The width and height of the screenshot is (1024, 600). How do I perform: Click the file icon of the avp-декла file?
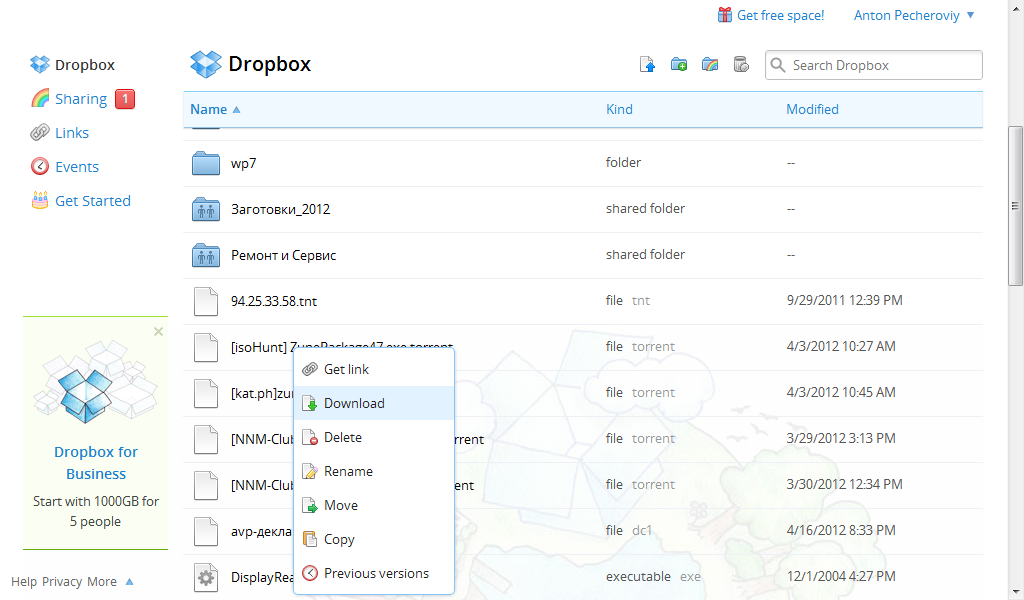(206, 531)
